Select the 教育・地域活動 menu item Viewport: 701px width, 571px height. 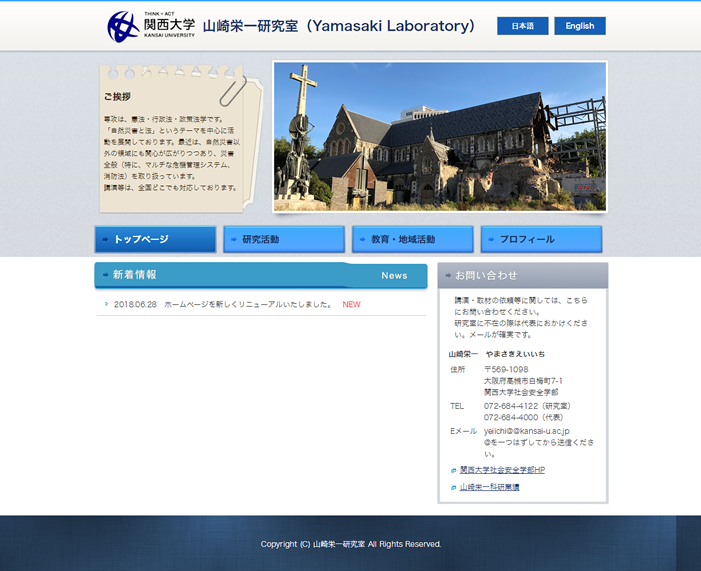[412, 240]
